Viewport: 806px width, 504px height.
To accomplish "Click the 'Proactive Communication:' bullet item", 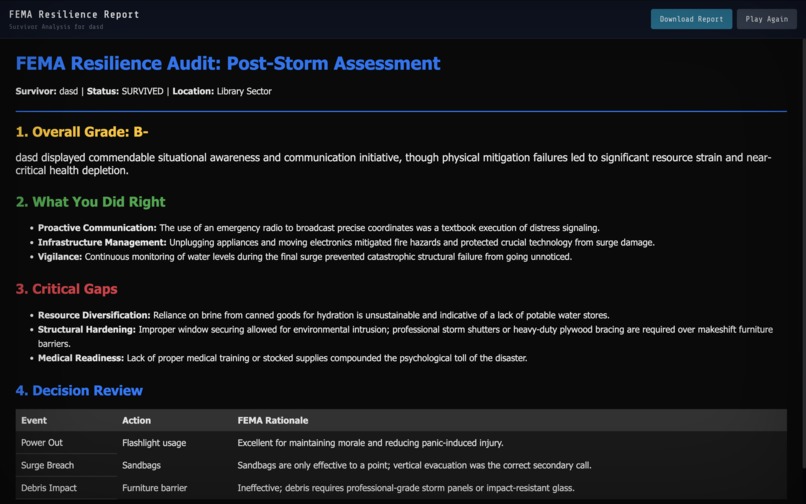I will [x=318, y=228].
